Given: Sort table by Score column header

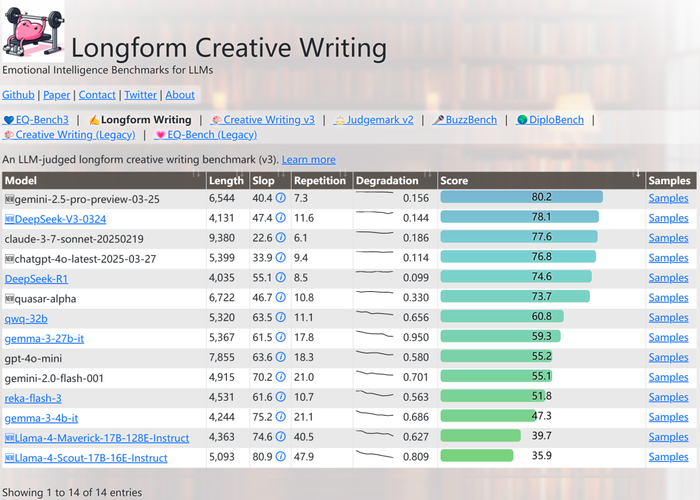Looking at the screenshot, I should coord(541,180).
